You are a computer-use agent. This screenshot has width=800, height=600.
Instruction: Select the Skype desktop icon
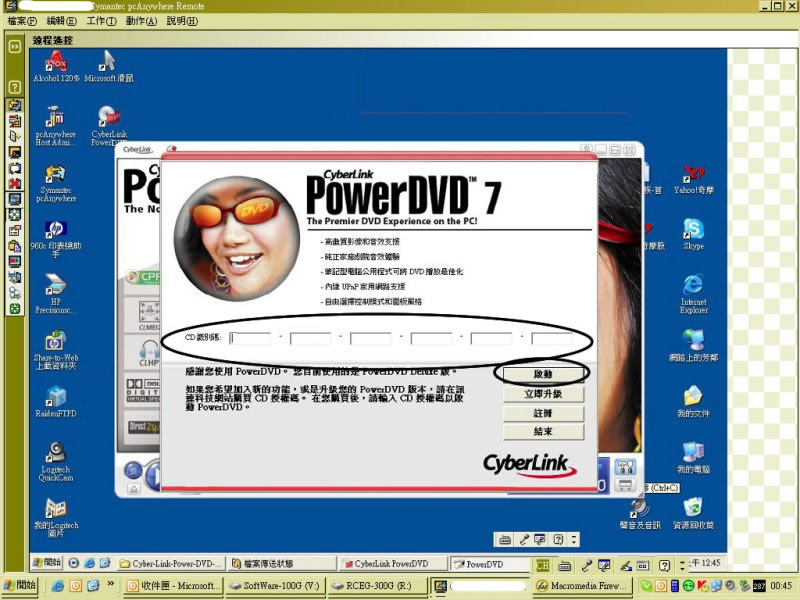(x=693, y=234)
